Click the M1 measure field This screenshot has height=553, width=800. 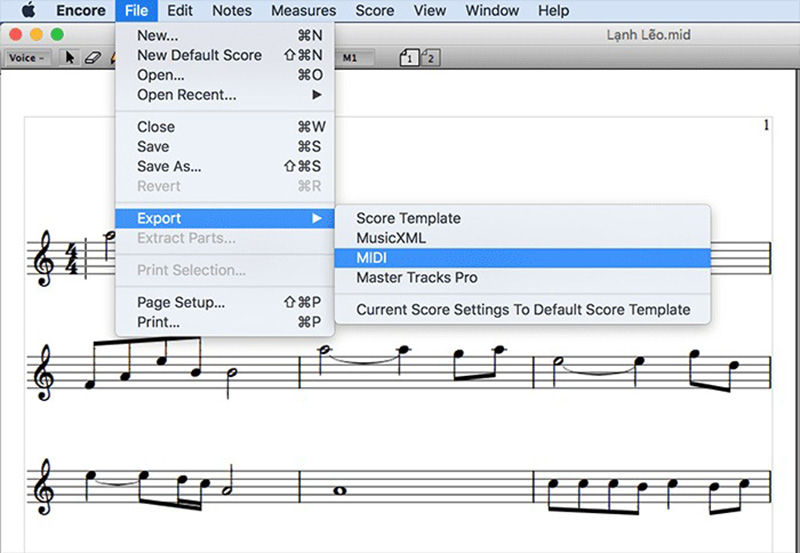tap(355, 58)
